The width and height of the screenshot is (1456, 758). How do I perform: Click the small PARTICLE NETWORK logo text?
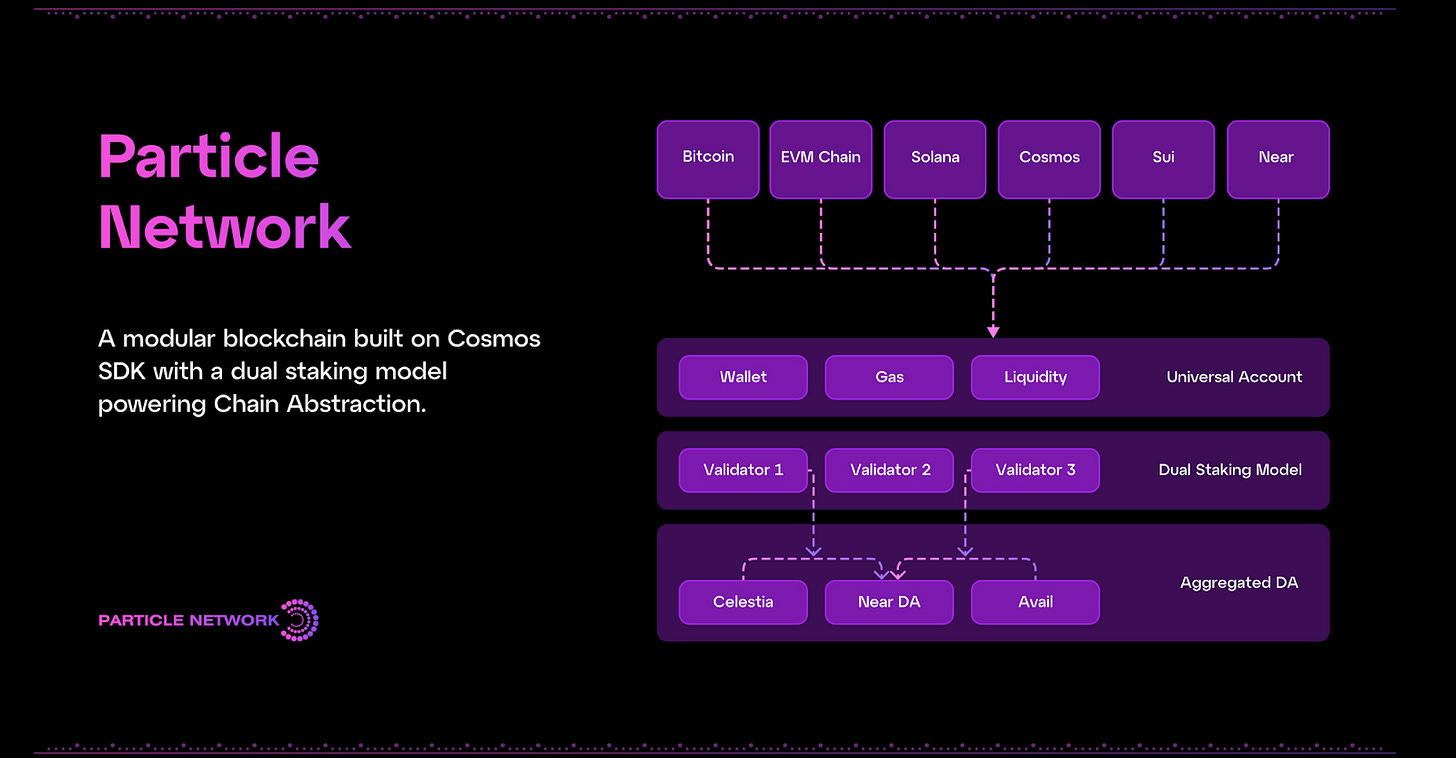point(189,620)
